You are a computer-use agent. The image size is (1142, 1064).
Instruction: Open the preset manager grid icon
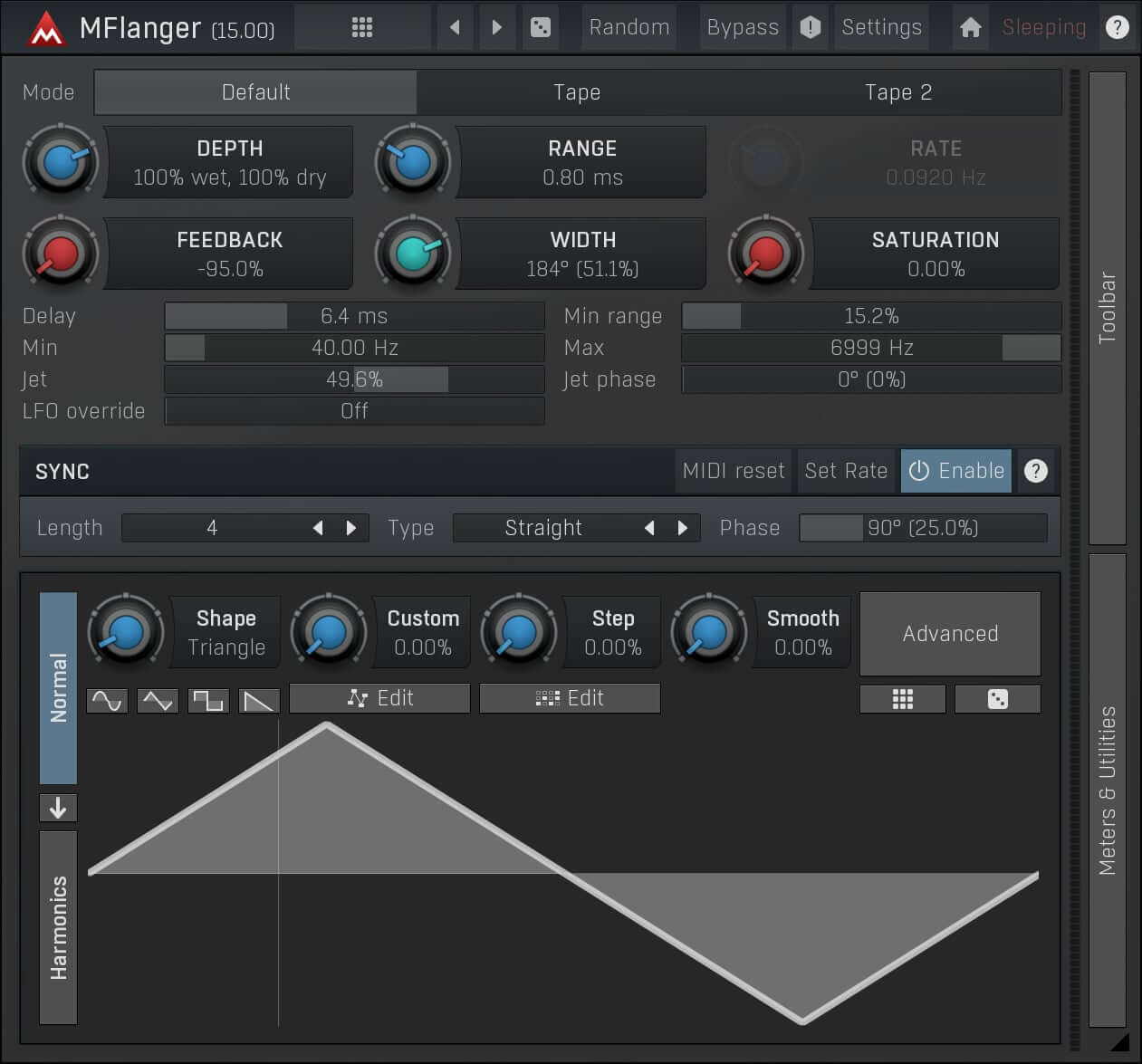pos(362,27)
